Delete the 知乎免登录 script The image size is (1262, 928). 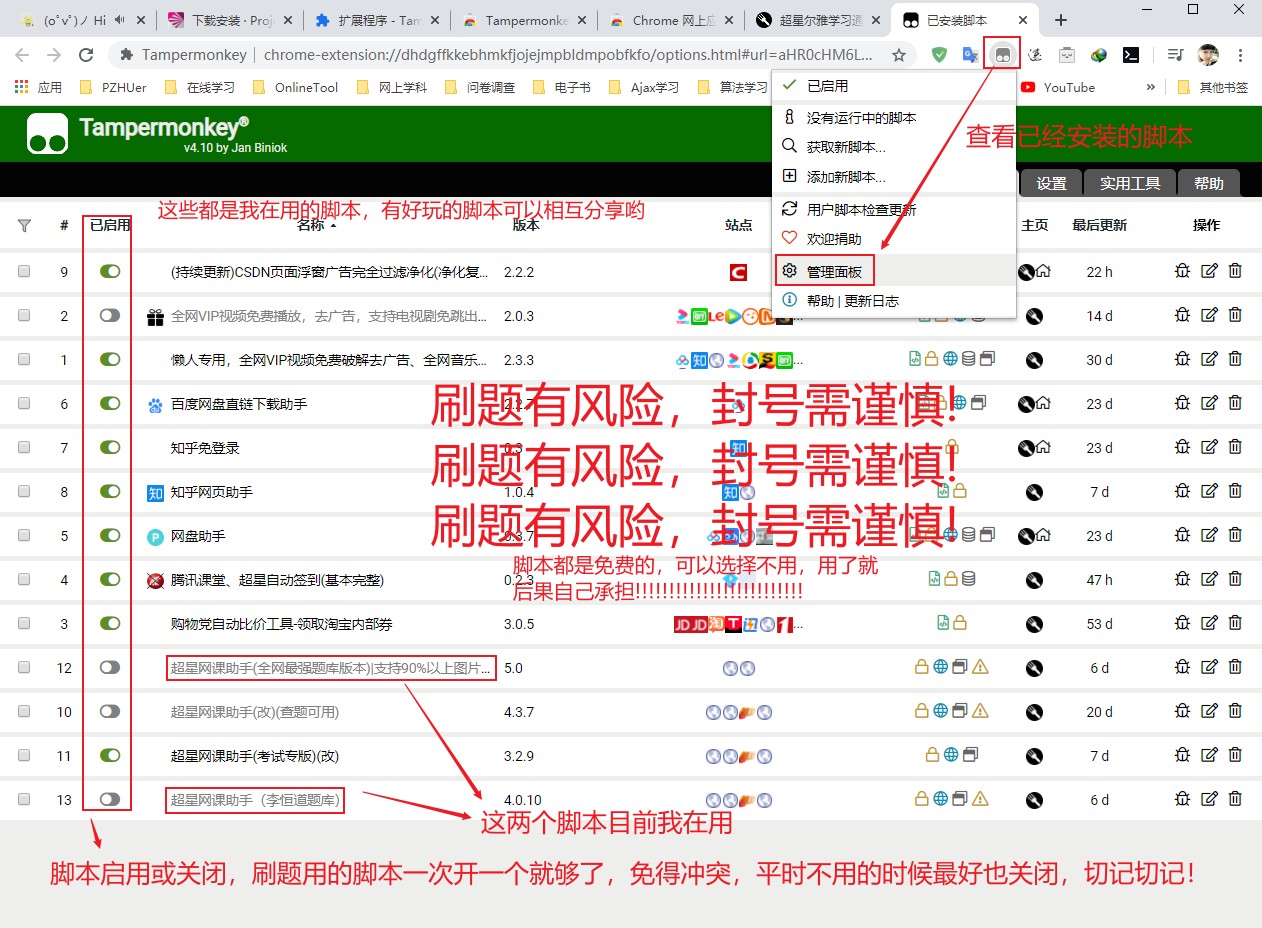point(1235,447)
